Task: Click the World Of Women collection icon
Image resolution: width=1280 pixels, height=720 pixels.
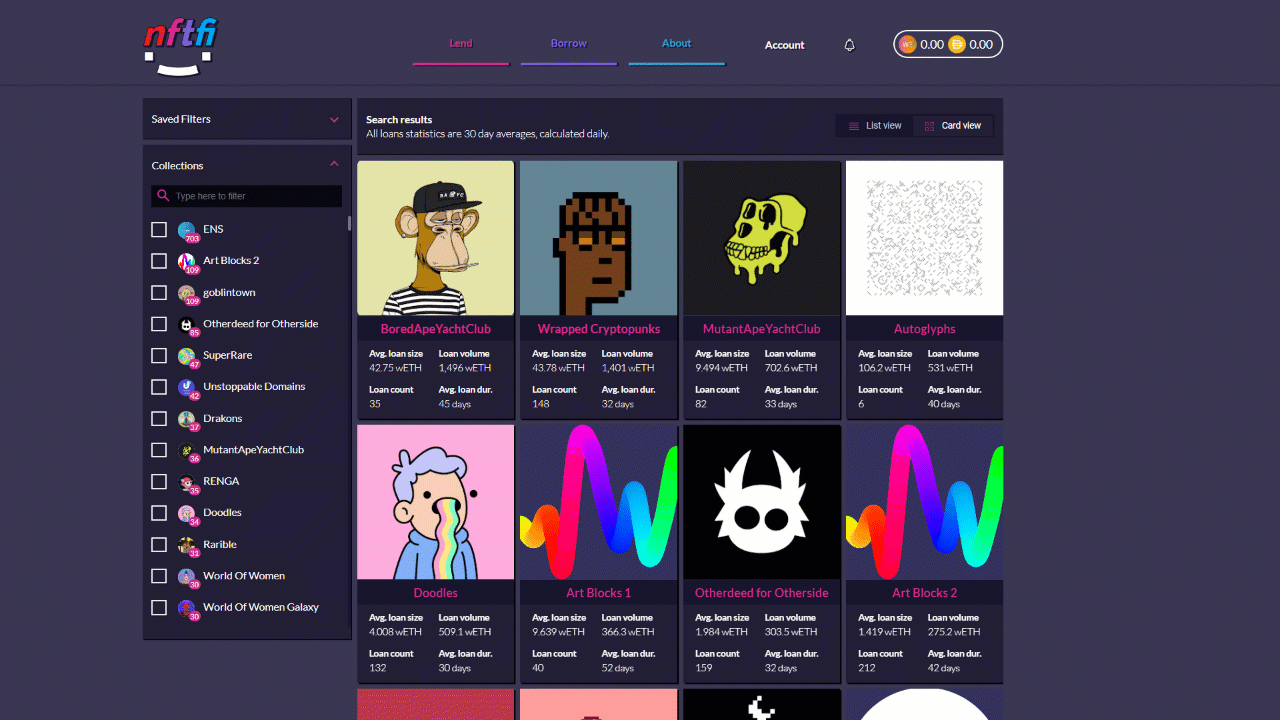Action: coord(187,577)
